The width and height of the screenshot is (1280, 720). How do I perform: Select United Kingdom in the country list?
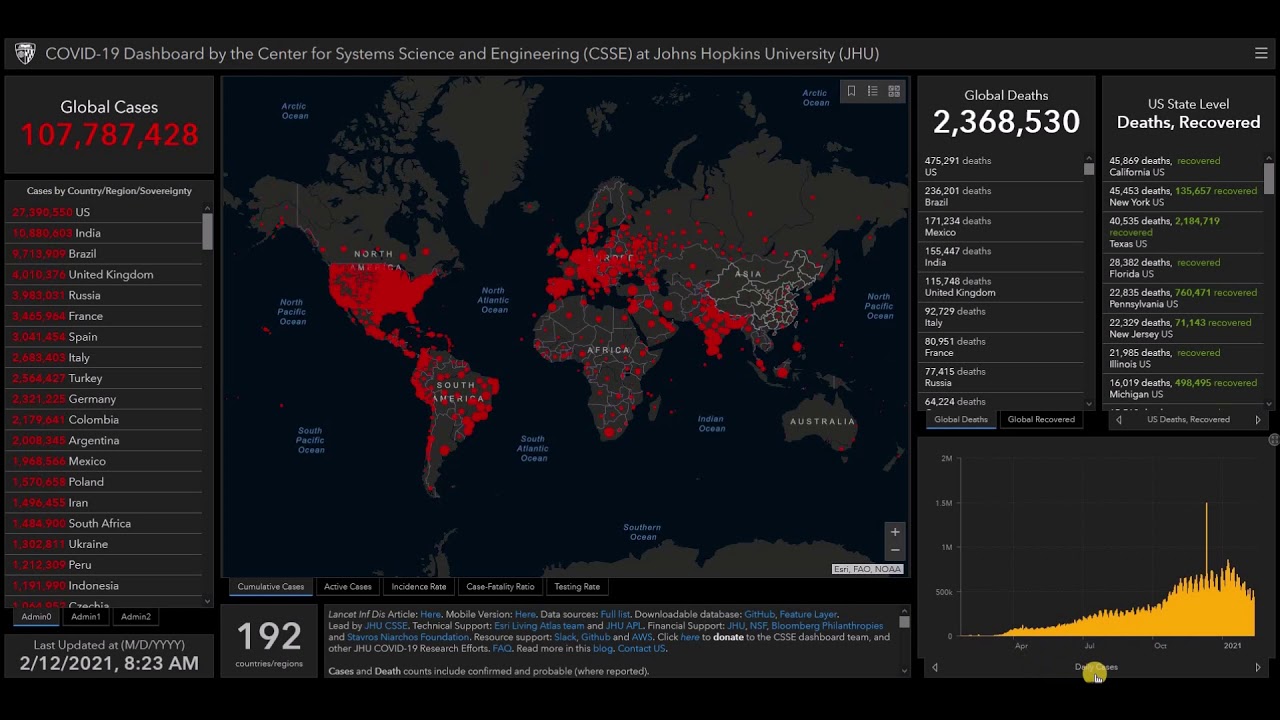[x=103, y=274]
